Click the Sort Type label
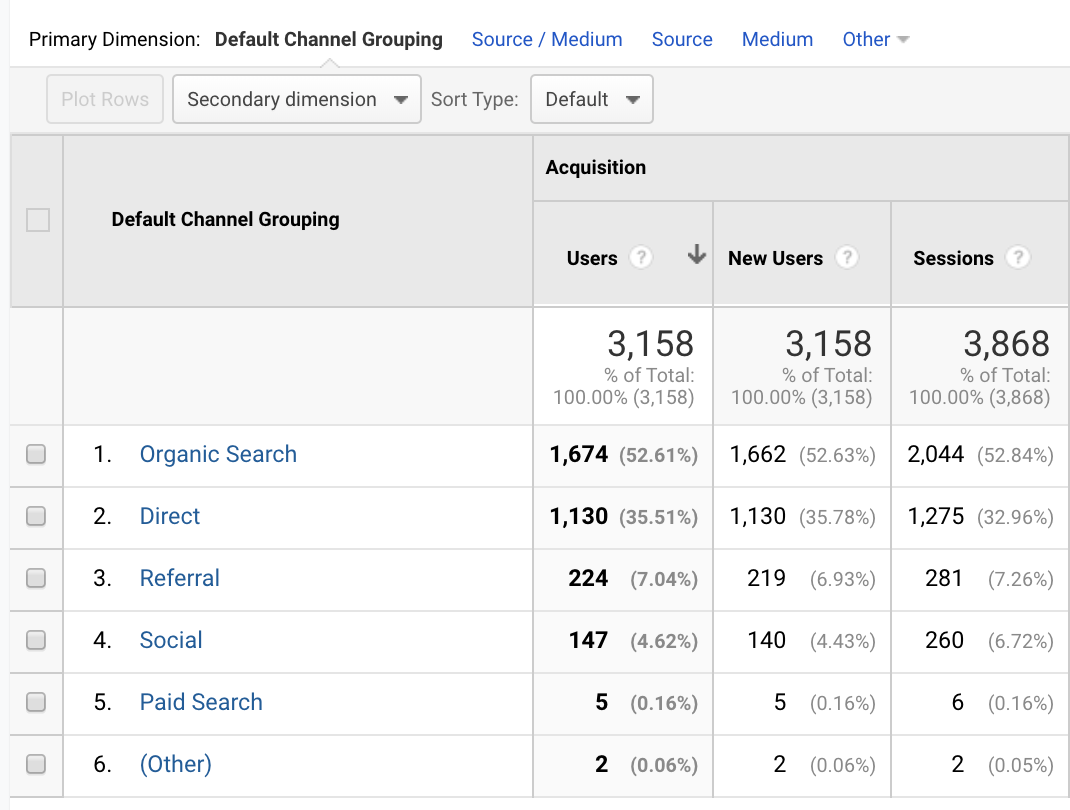This screenshot has height=810, width=1070. coord(474,100)
